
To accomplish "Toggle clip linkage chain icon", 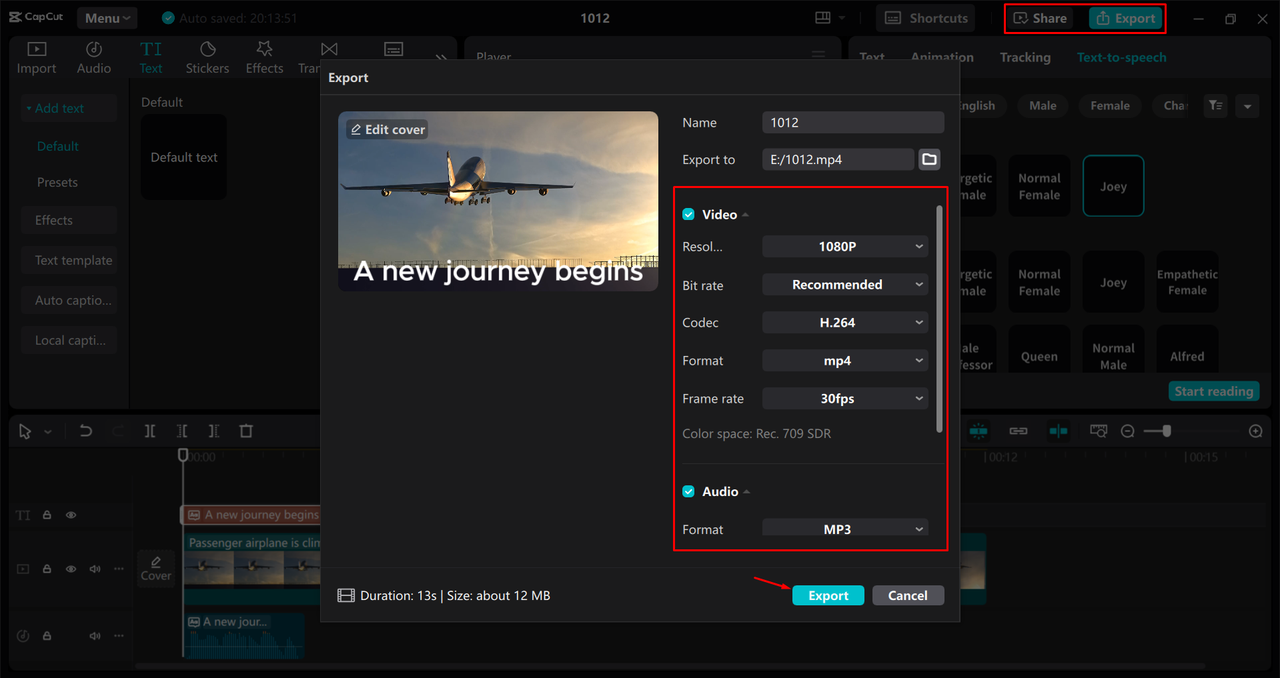I will pos(1018,430).
